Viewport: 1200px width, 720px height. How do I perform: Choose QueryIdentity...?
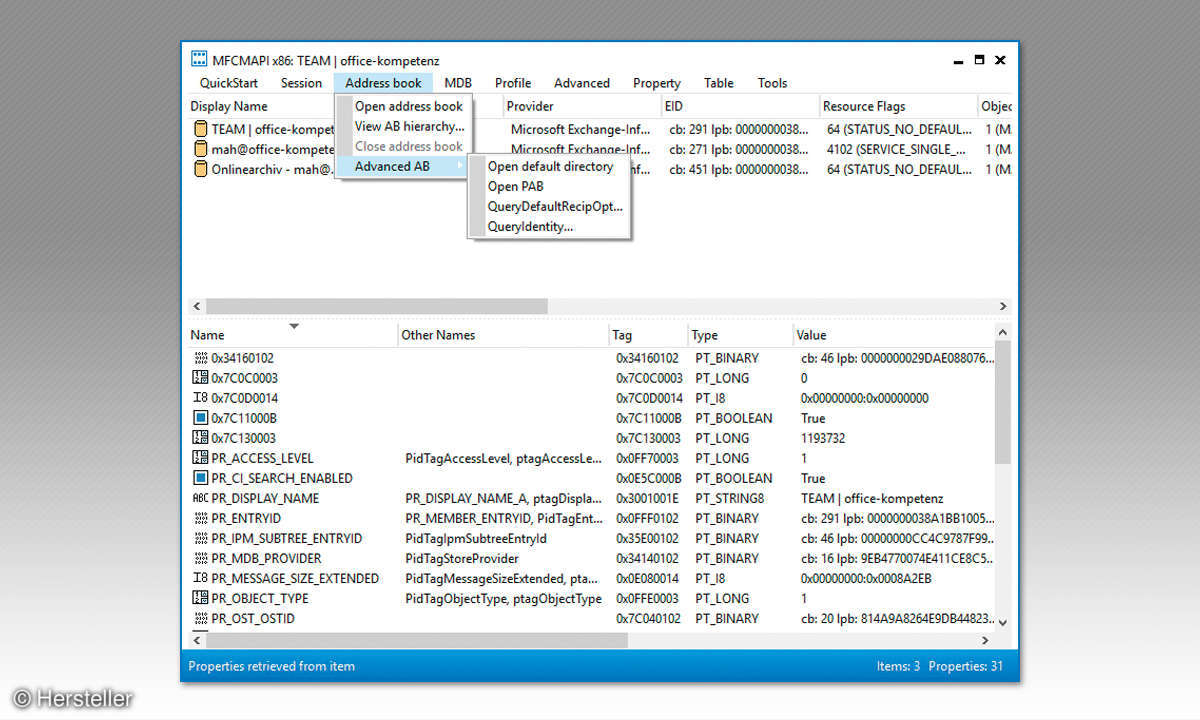pyautogui.click(x=550, y=226)
